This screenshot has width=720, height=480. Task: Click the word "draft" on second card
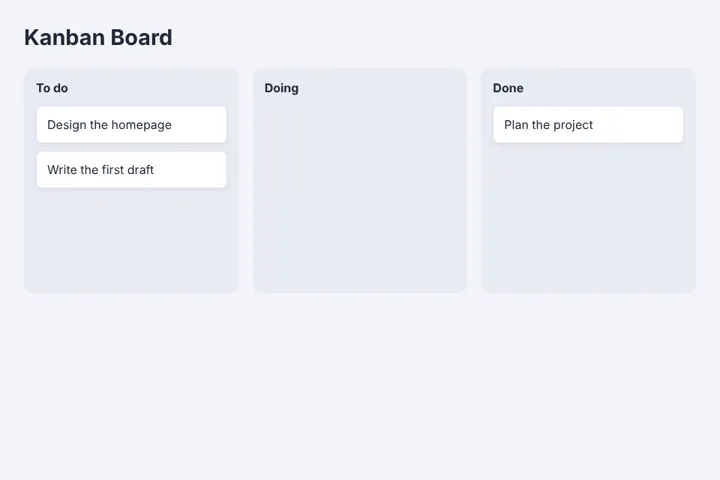click(141, 169)
